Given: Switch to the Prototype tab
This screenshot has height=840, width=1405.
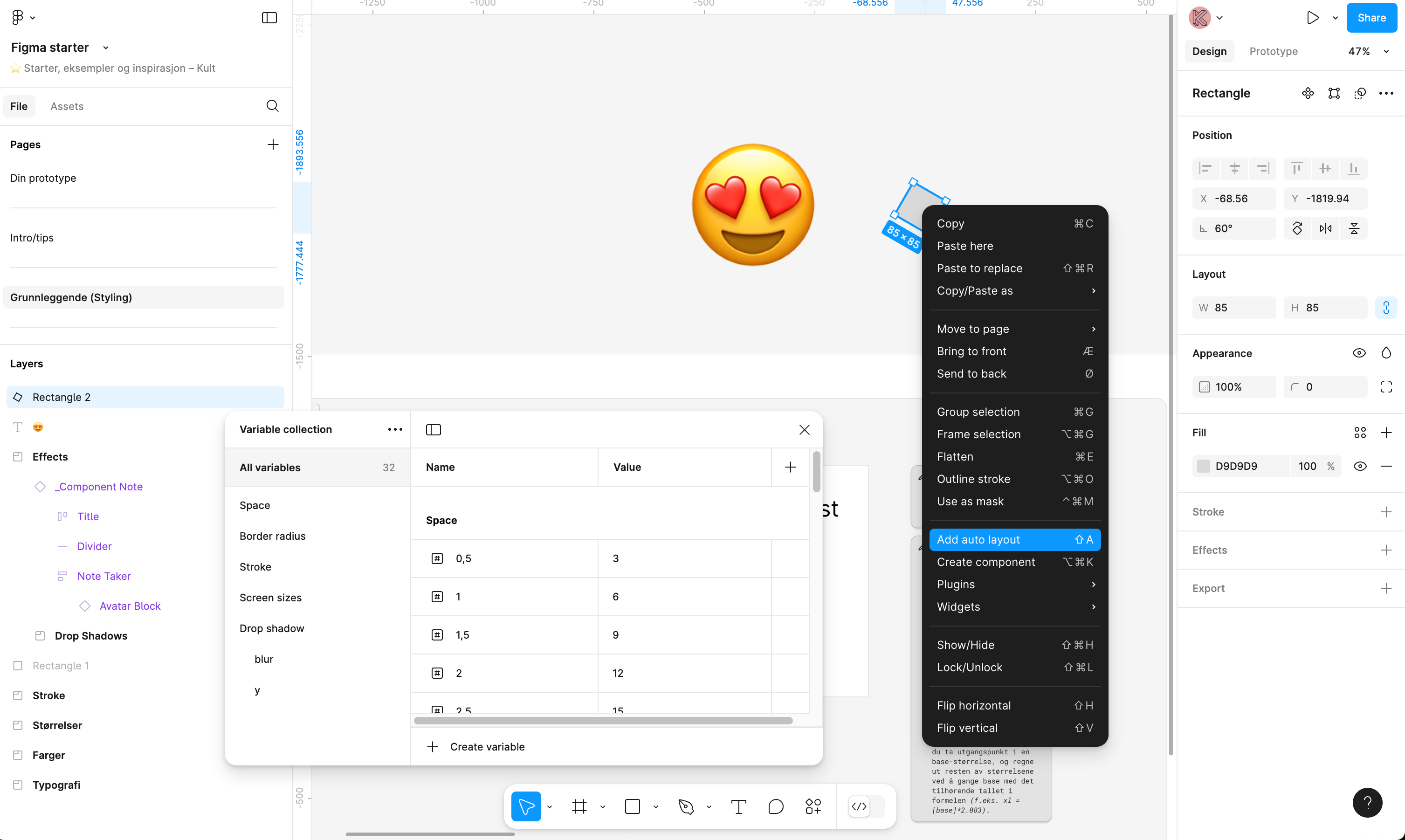Looking at the screenshot, I should click(x=1273, y=51).
